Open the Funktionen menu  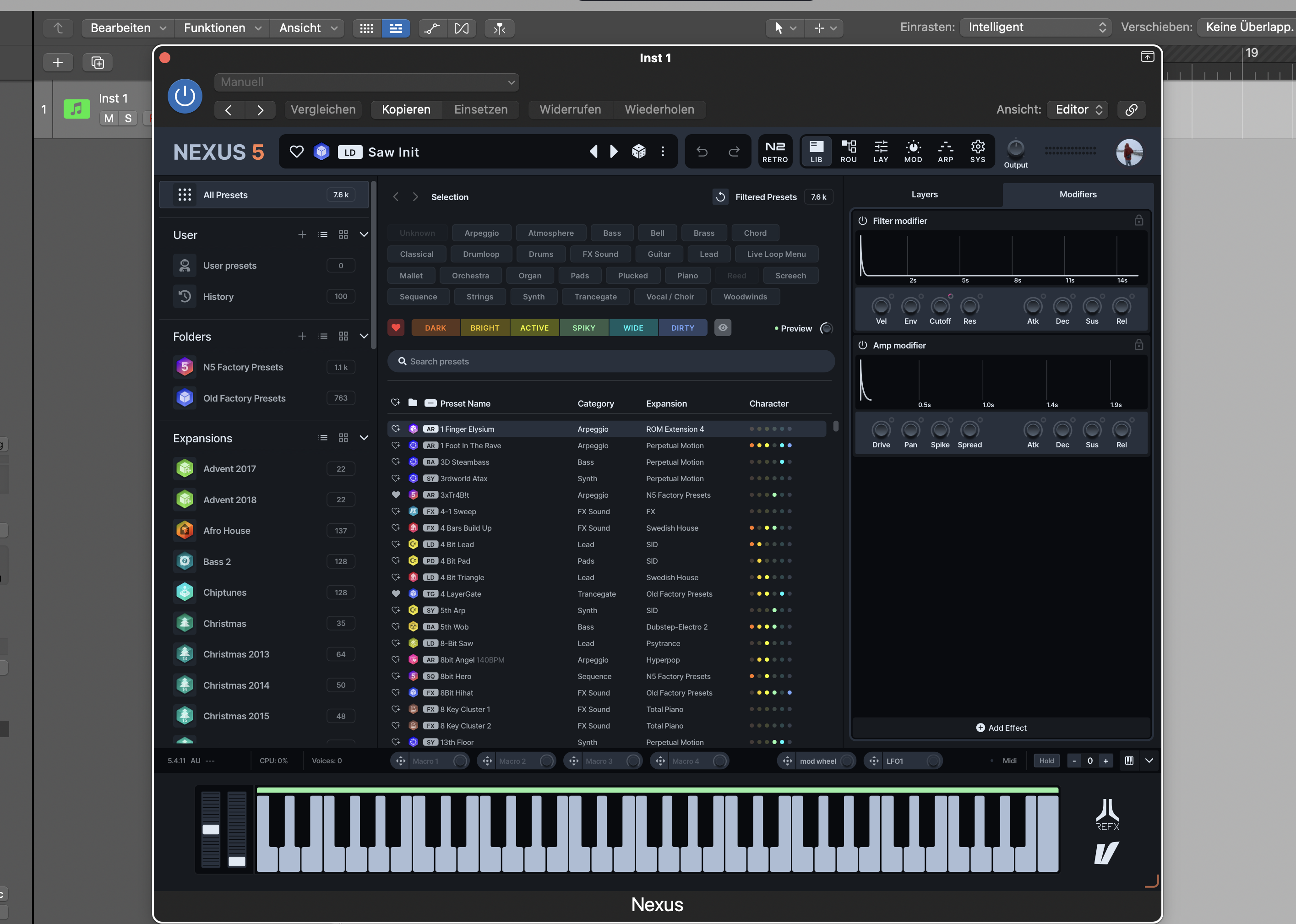[x=222, y=28]
